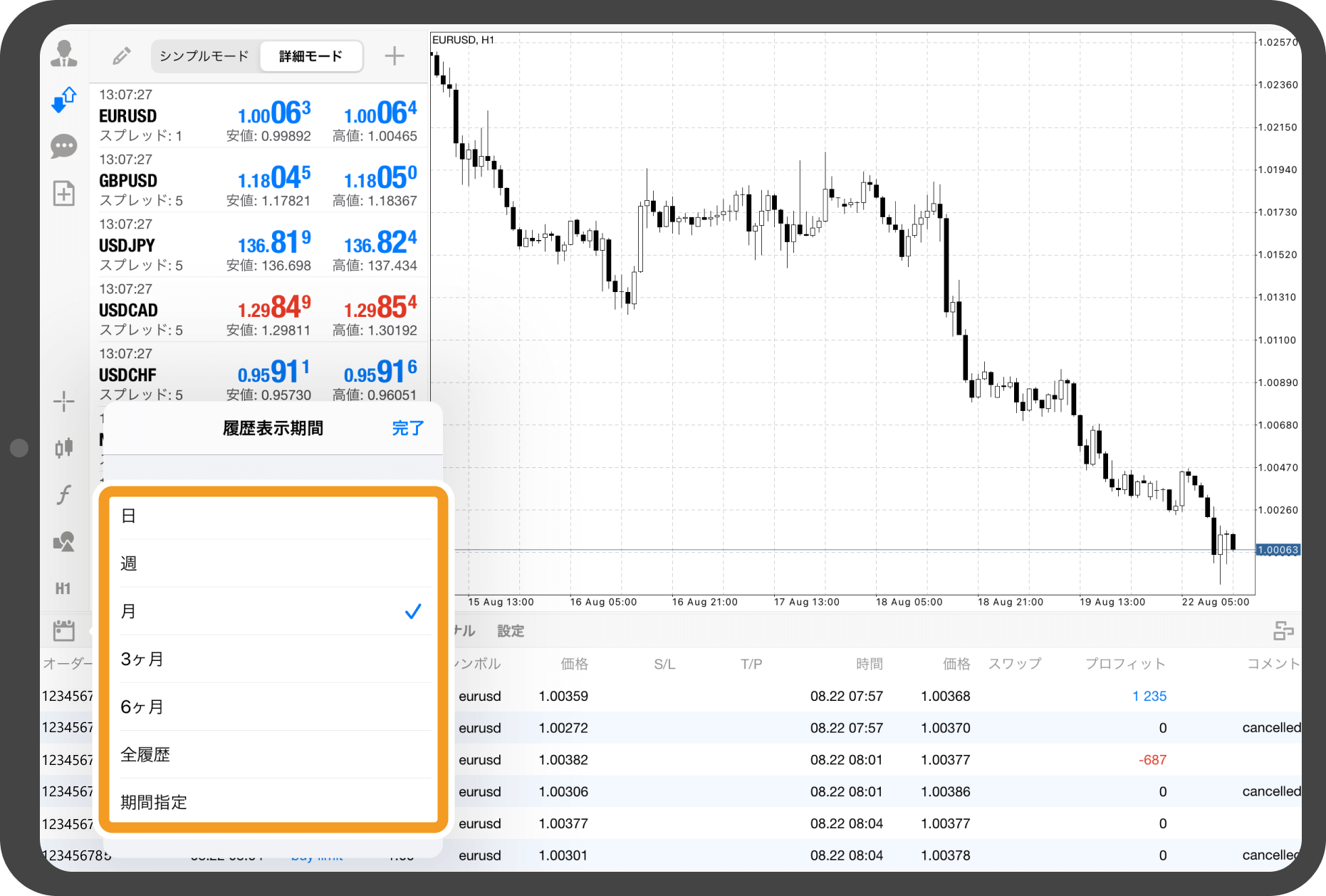Add a symbol with plus icon
Image resolution: width=1326 pixels, height=896 pixels.
click(394, 56)
